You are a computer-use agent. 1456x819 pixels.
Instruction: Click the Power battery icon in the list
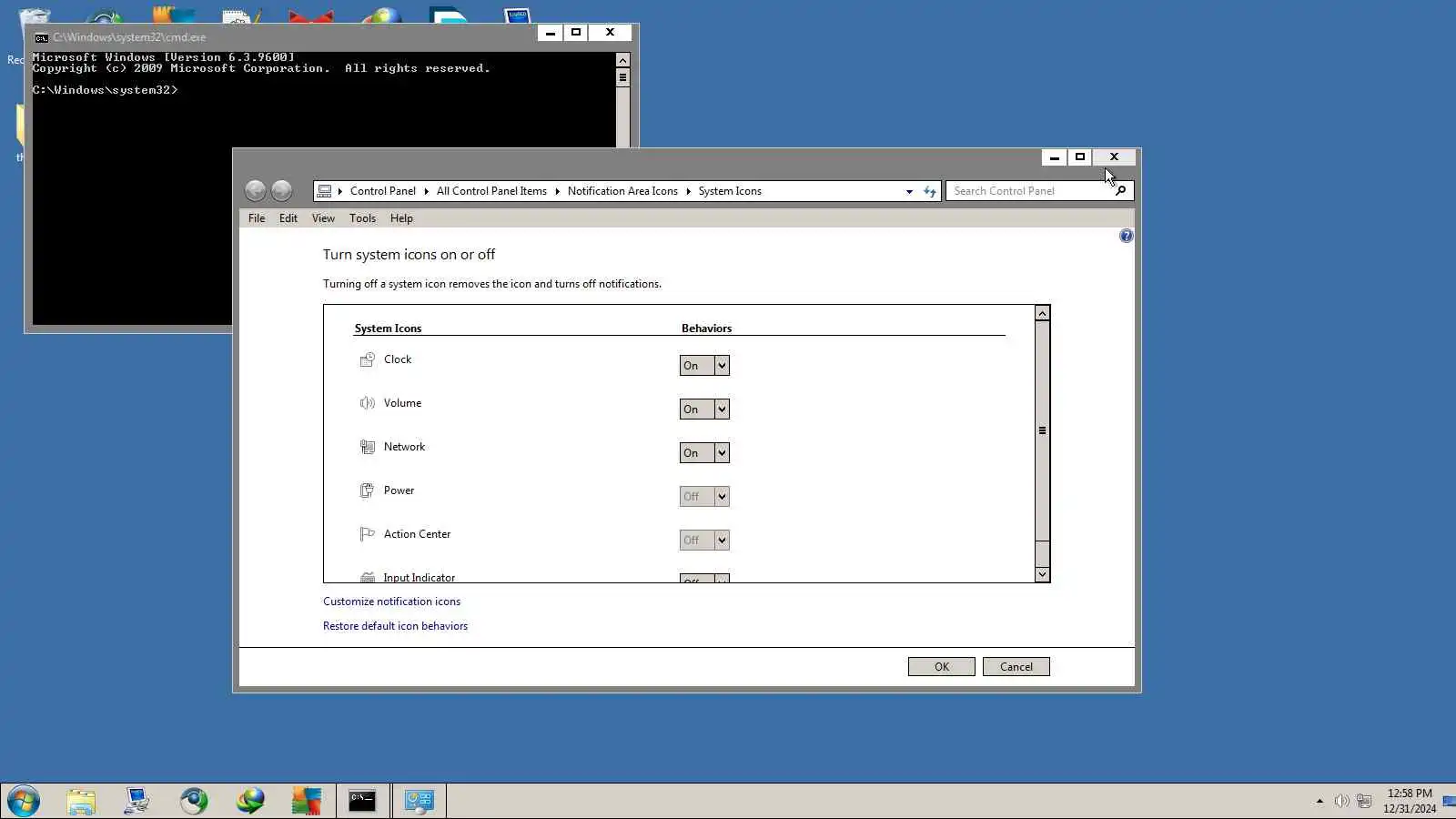[367, 490]
